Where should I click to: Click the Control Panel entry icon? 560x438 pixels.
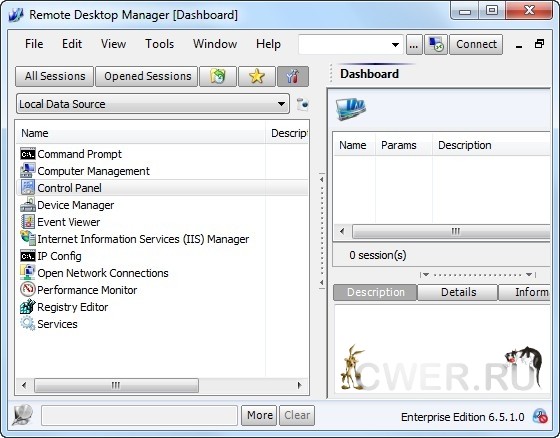(x=28, y=188)
